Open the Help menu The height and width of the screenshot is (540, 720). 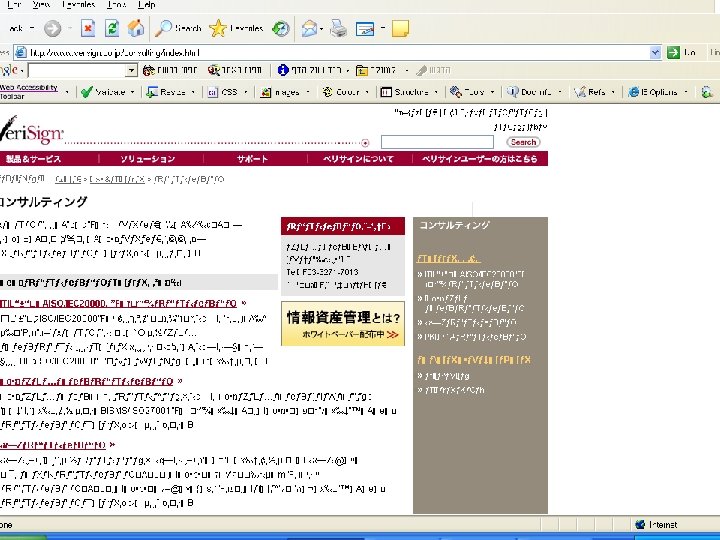click(x=146, y=5)
